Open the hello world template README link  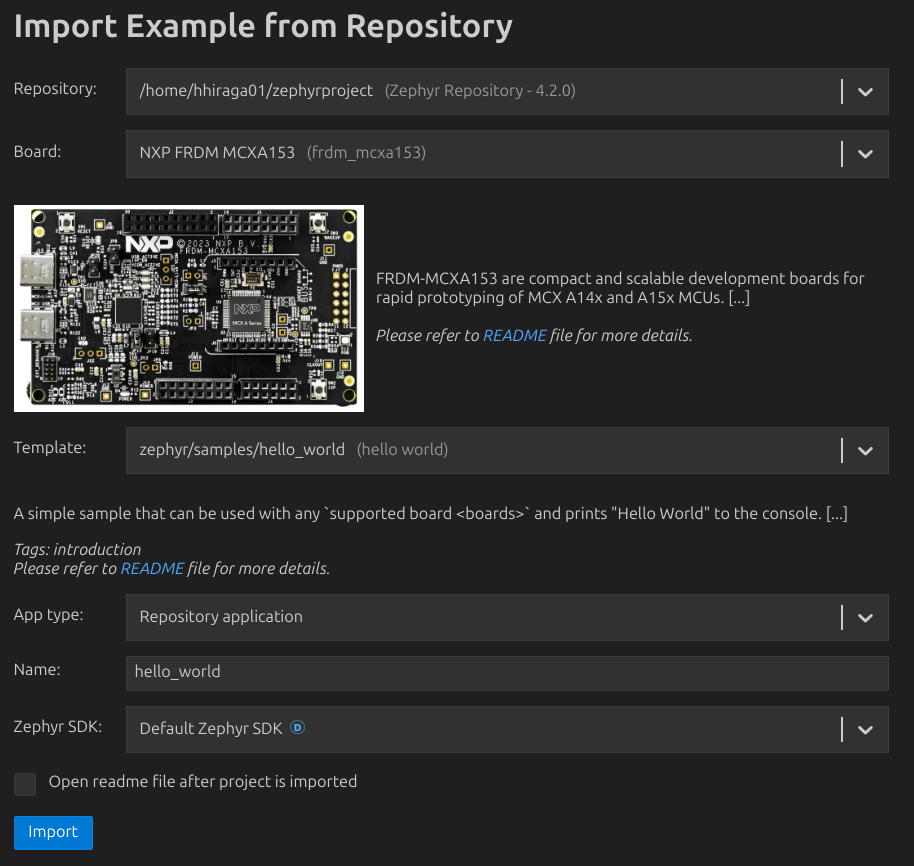(x=152, y=569)
